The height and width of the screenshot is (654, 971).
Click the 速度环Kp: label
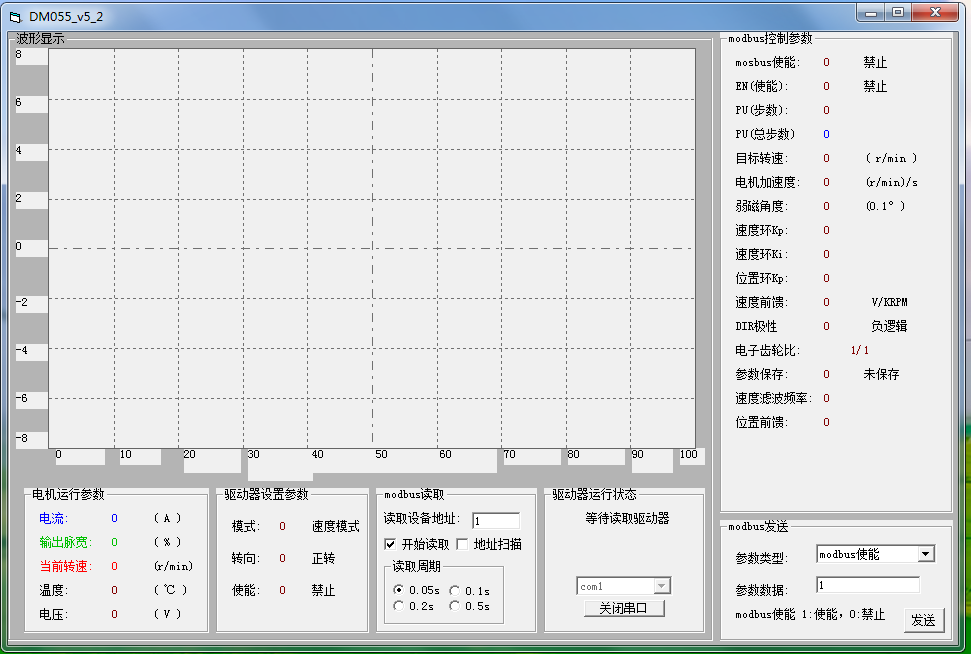[762, 230]
